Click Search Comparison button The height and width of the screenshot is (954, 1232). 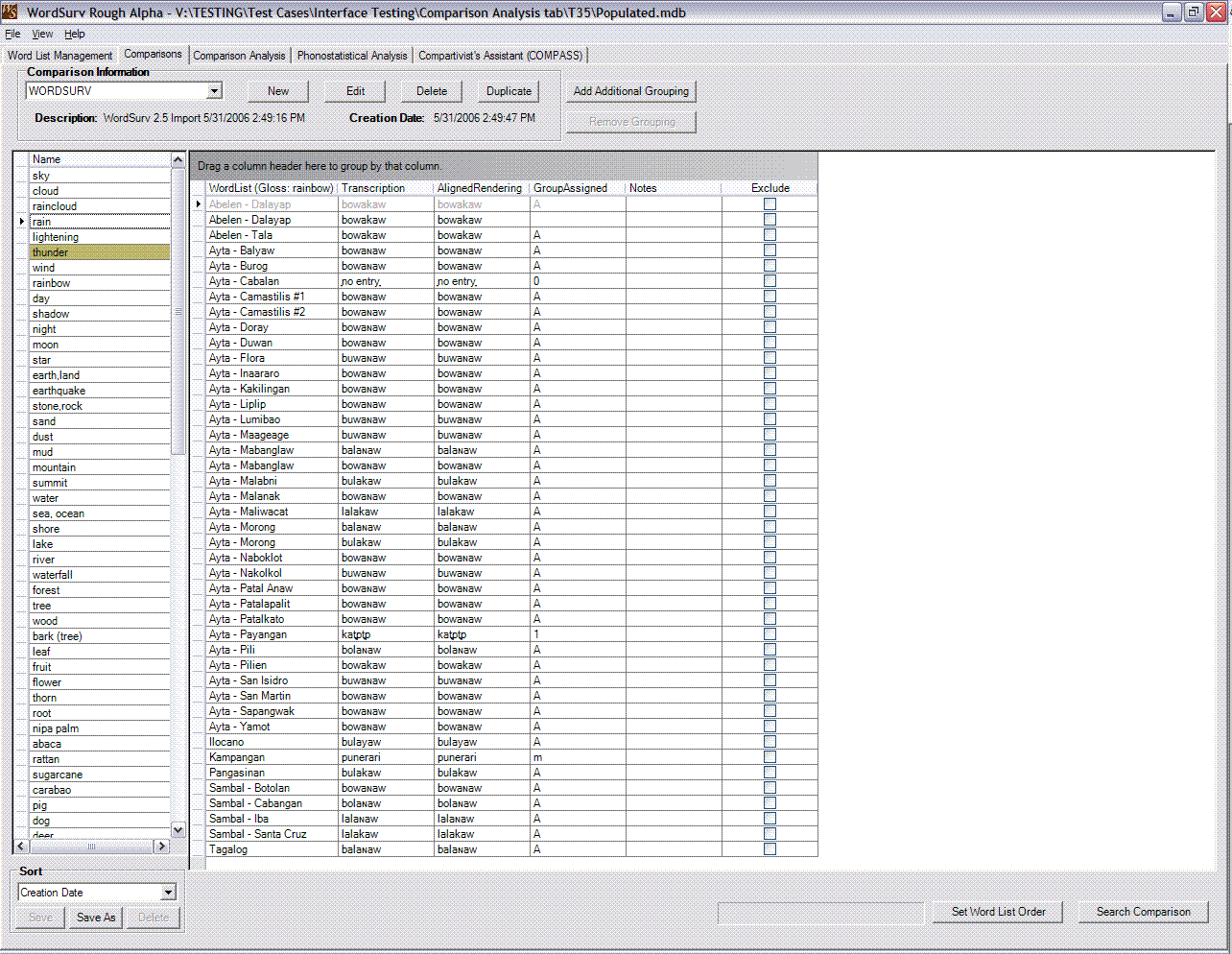coord(1144,912)
